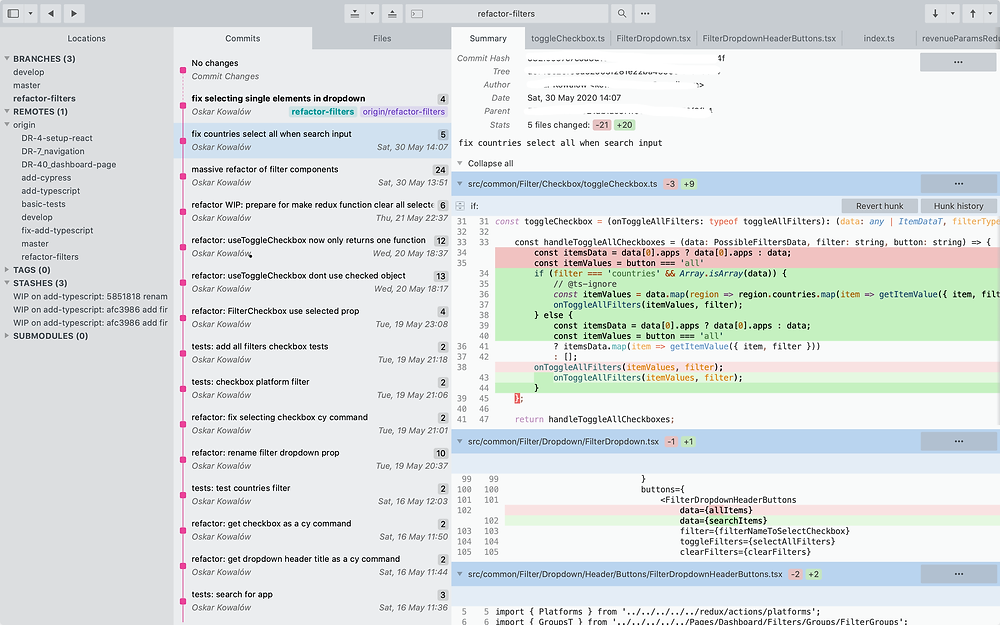This screenshot has height=625, width=1000.
Task: Open the pull options dropdown arrow
Action: point(952,13)
